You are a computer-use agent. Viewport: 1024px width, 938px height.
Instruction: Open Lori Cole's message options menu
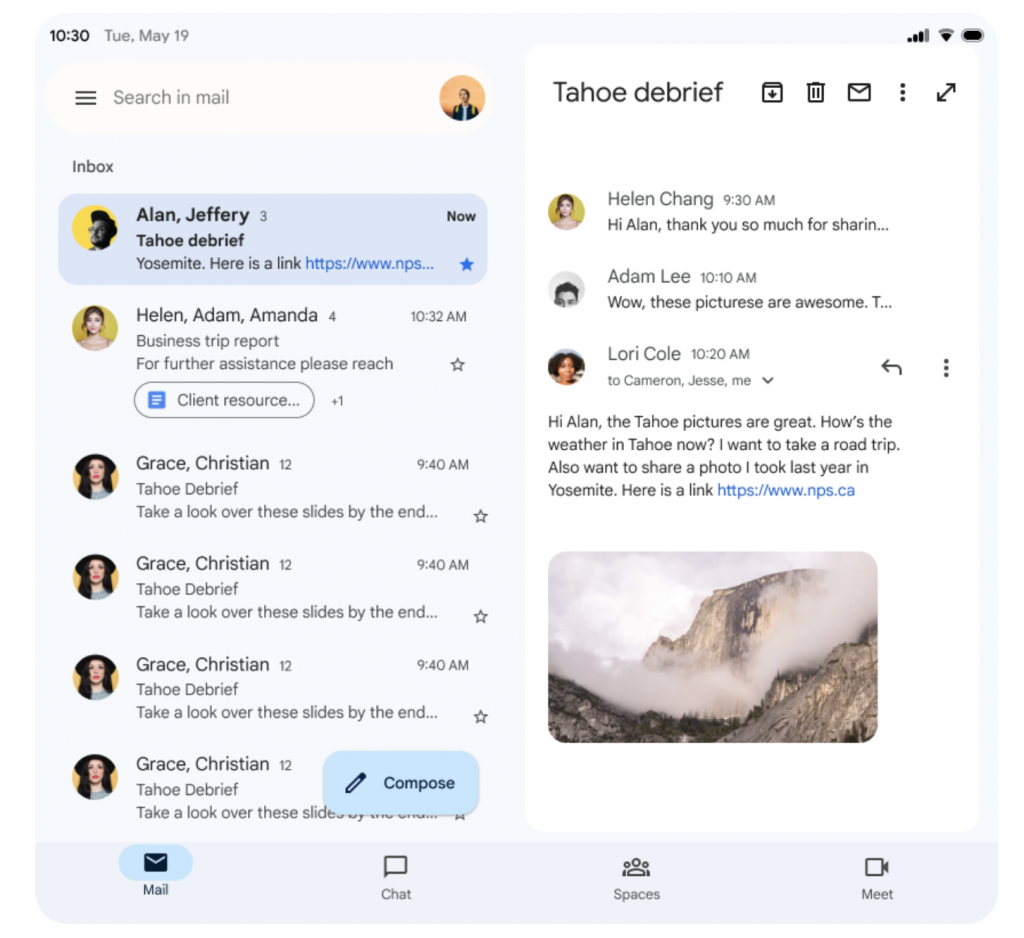945,367
